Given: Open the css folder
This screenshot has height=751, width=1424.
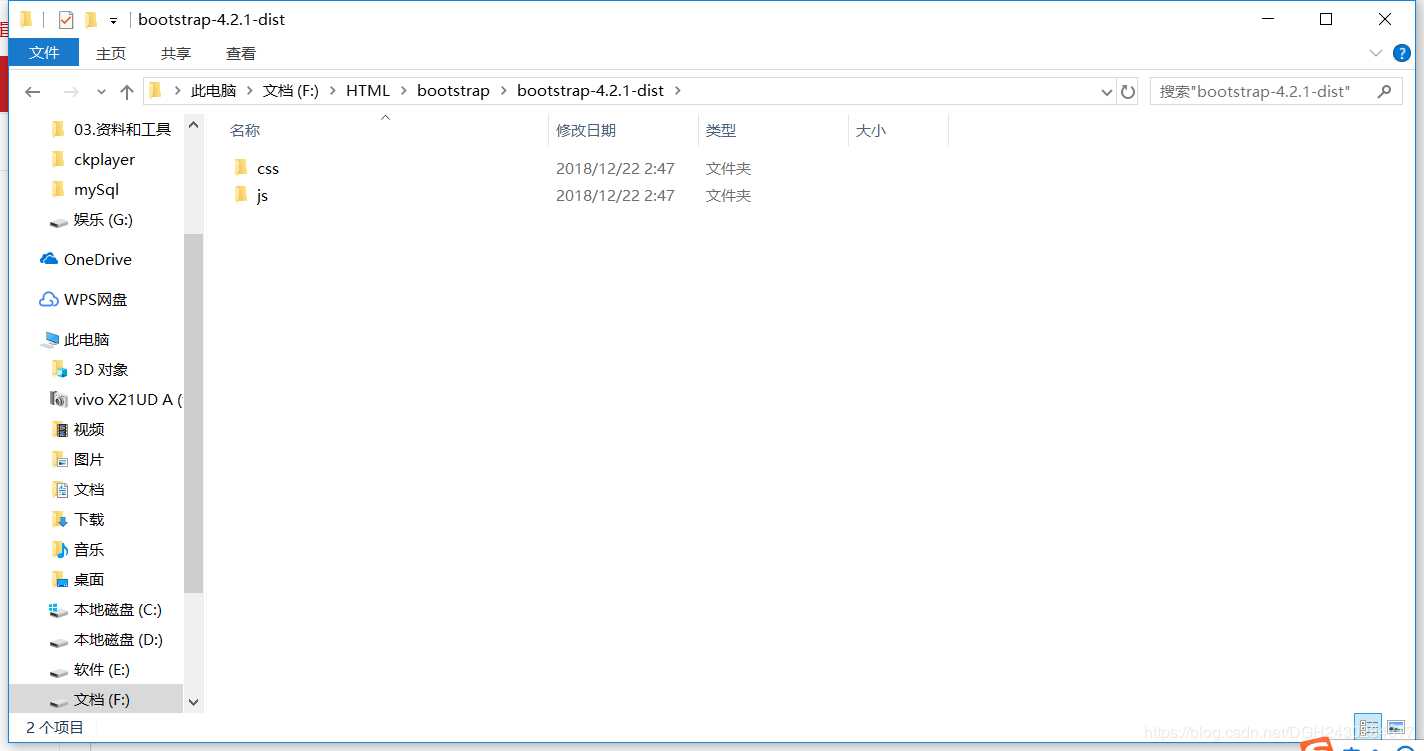Looking at the screenshot, I should [268, 168].
